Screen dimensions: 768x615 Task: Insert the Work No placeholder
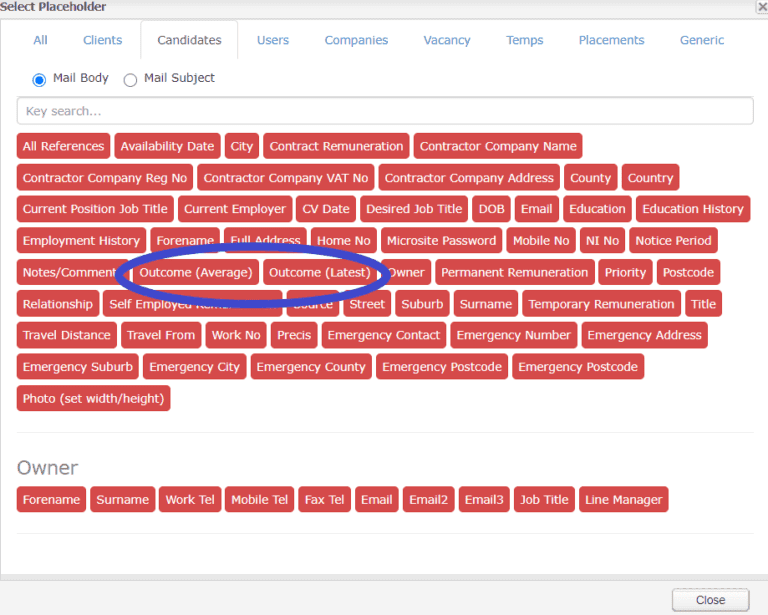(x=236, y=335)
